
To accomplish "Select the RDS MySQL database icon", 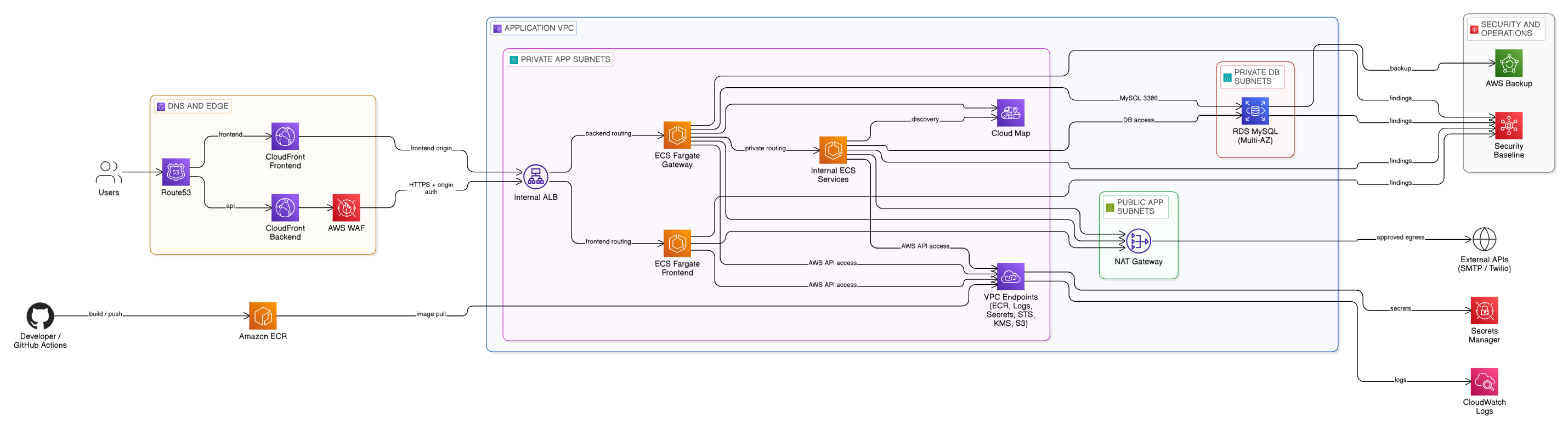I will pyautogui.click(x=1255, y=111).
